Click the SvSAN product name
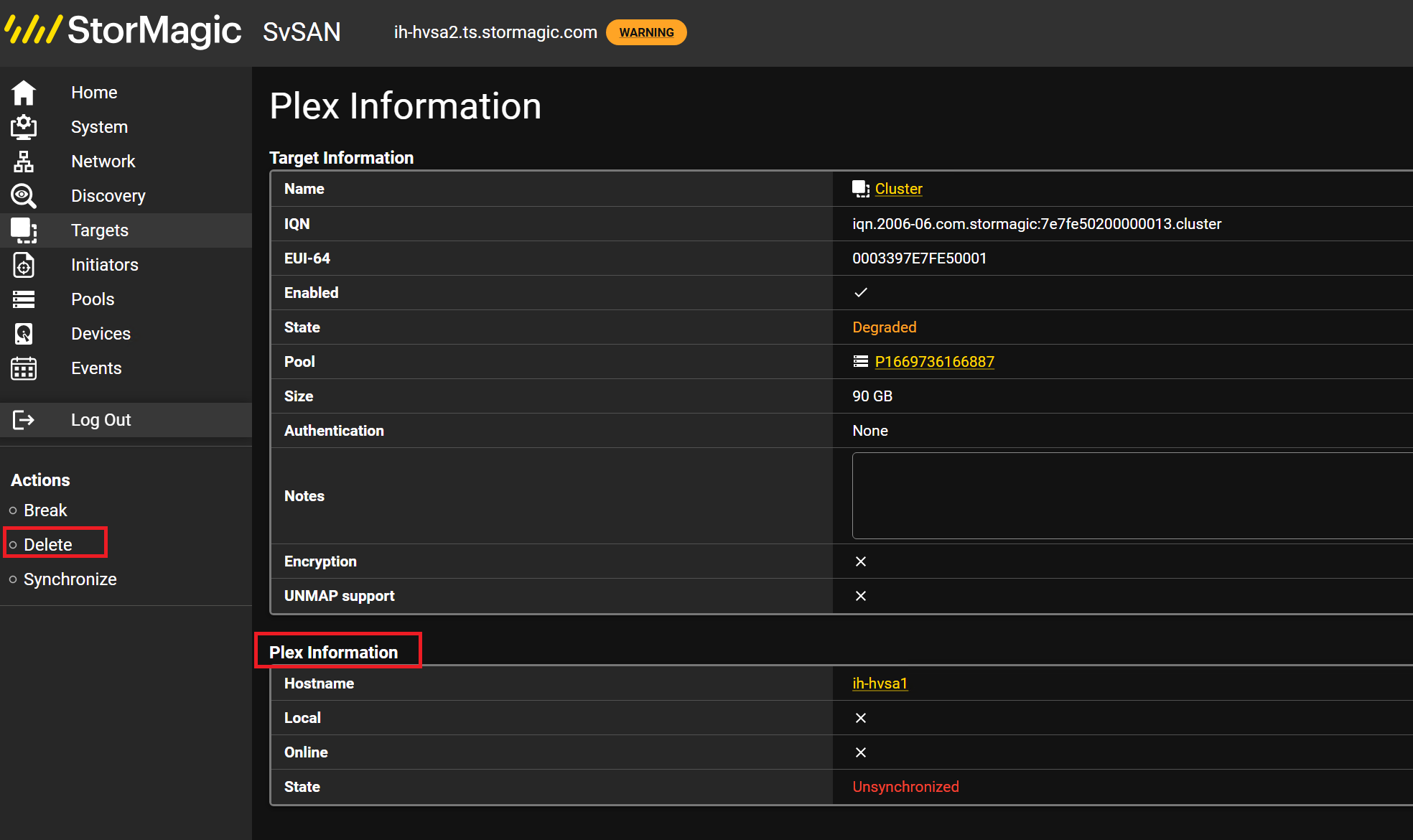Viewport: 1413px width, 840px height. click(x=302, y=32)
